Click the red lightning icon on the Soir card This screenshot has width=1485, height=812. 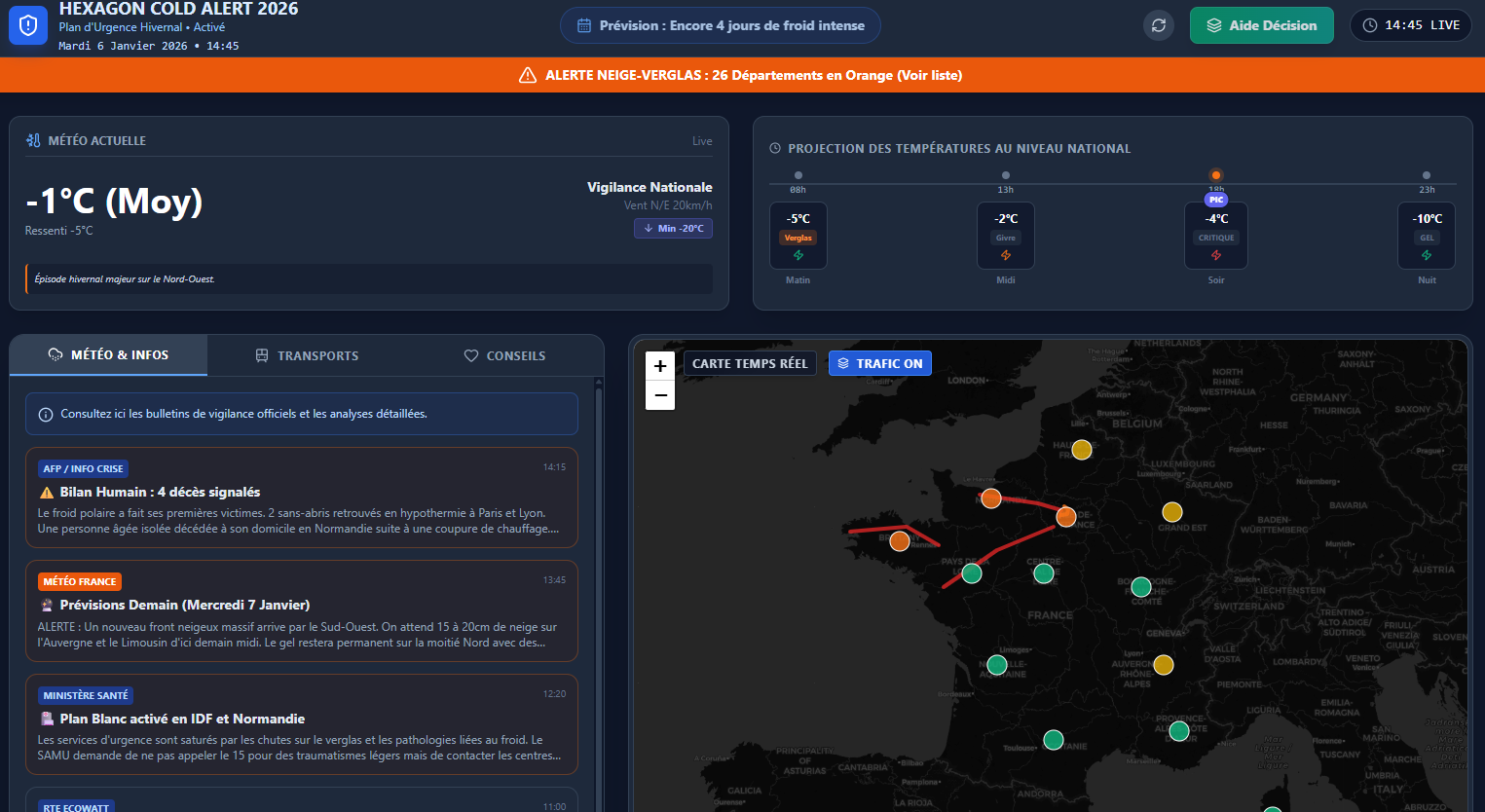pos(1215,255)
